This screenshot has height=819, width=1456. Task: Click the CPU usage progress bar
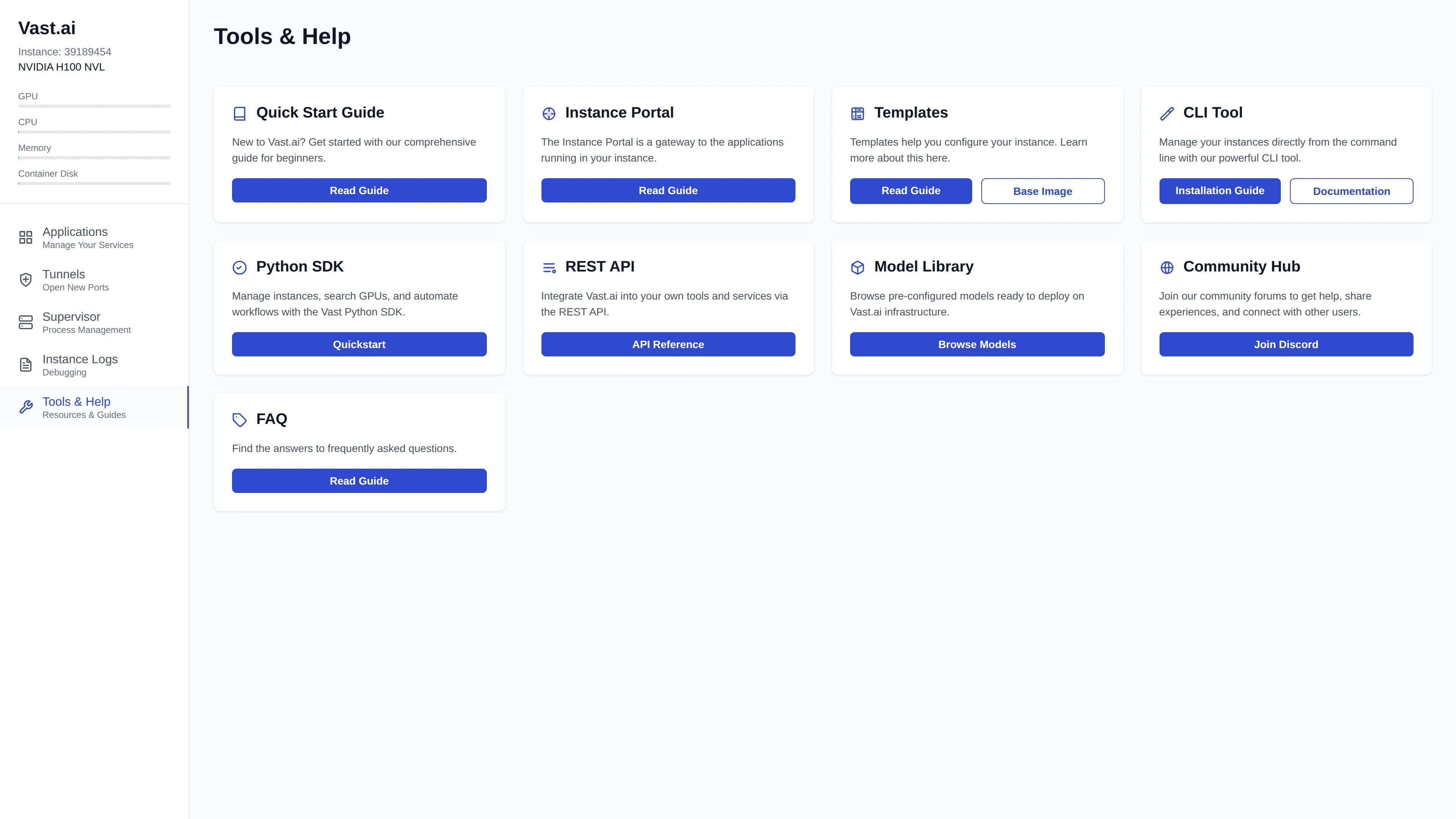tap(94, 132)
